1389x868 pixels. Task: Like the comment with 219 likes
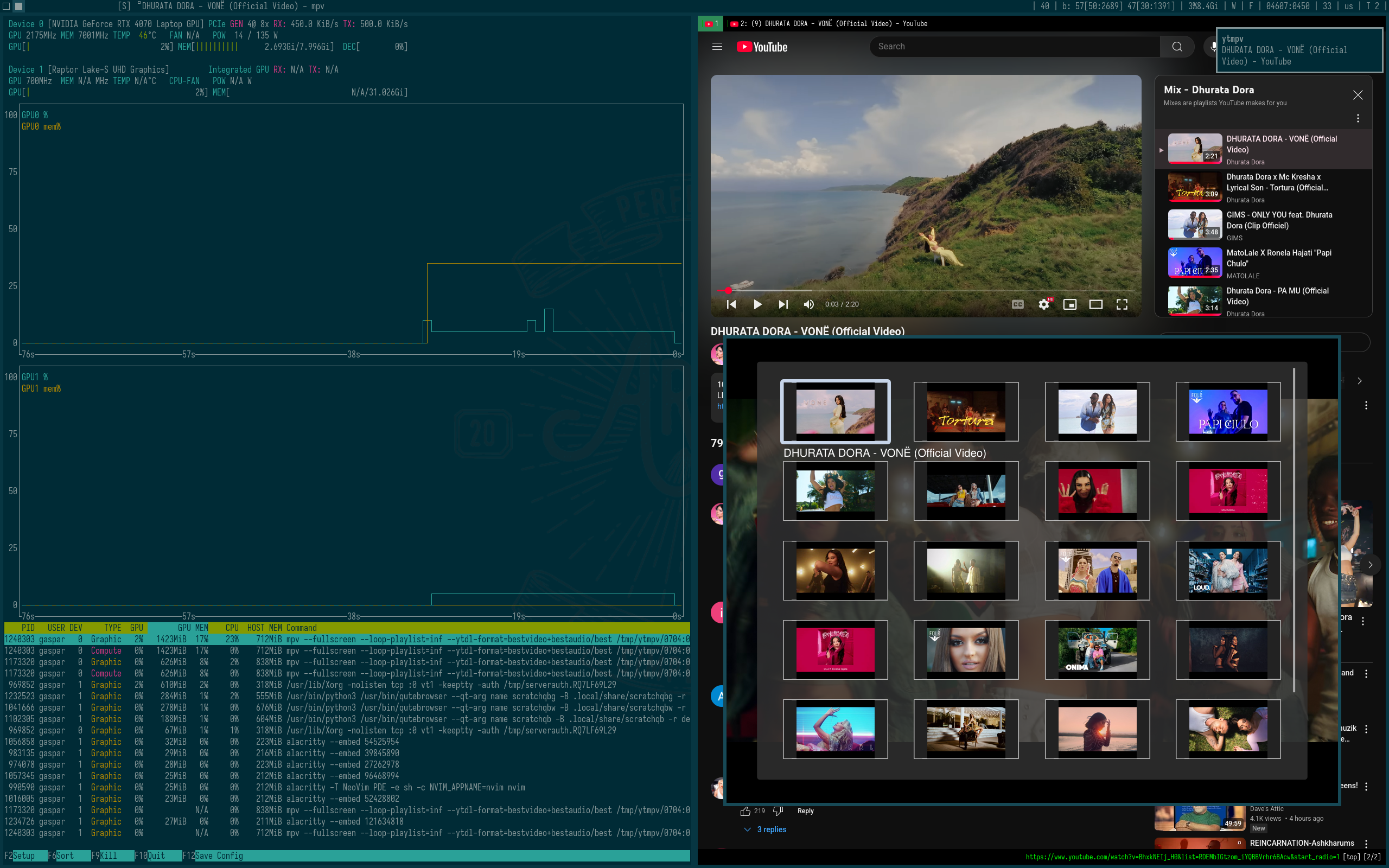point(745,811)
